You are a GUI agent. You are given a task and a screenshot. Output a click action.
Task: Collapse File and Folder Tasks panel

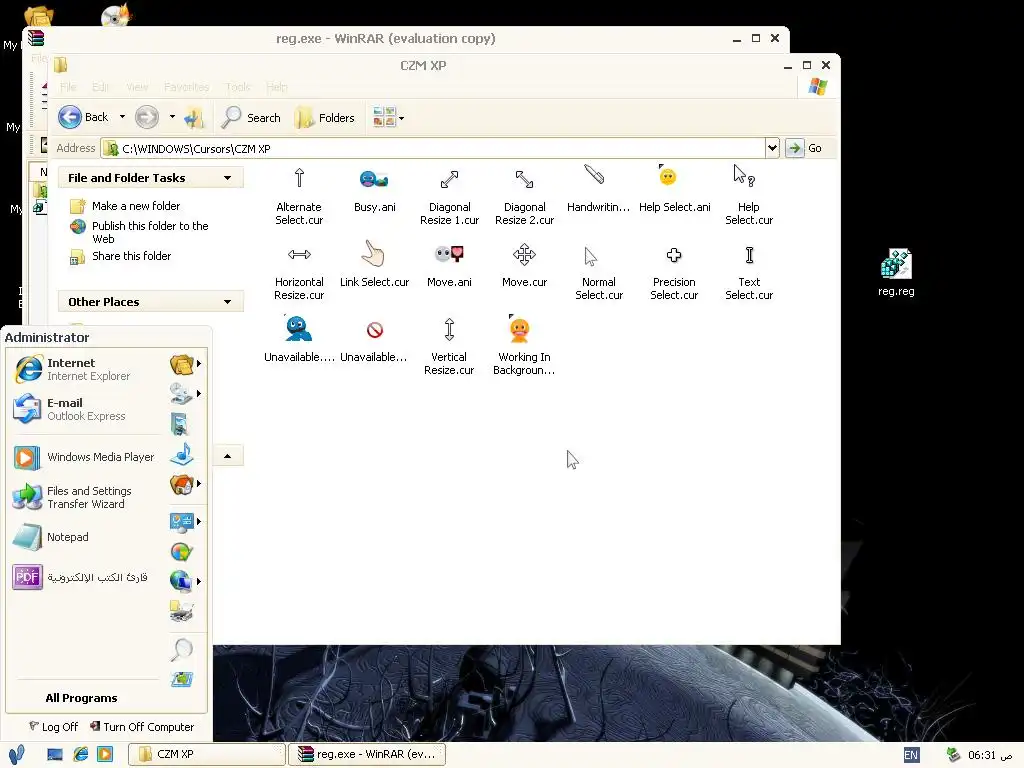pos(227,178)
